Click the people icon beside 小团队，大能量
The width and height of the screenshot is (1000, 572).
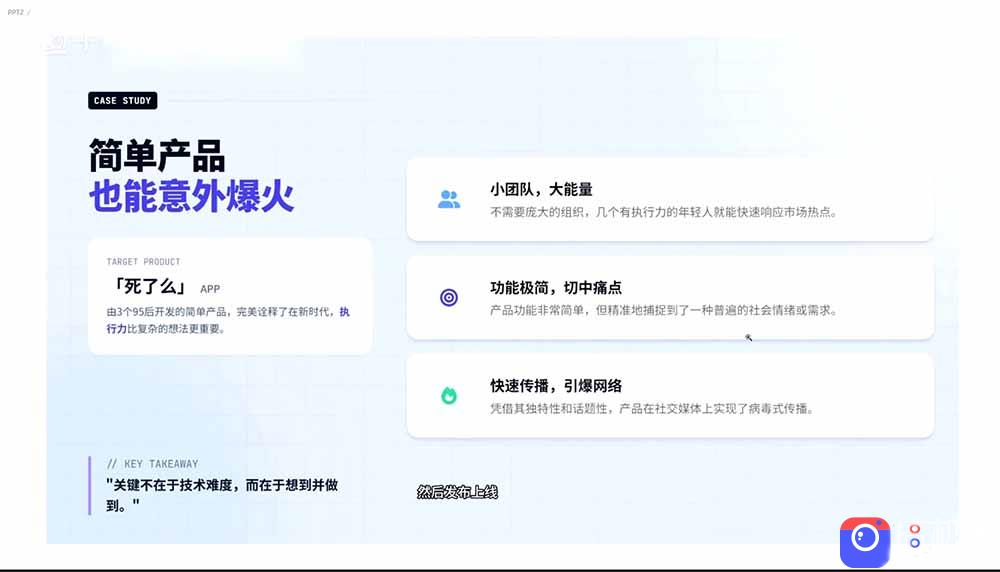tap(449, 200)
